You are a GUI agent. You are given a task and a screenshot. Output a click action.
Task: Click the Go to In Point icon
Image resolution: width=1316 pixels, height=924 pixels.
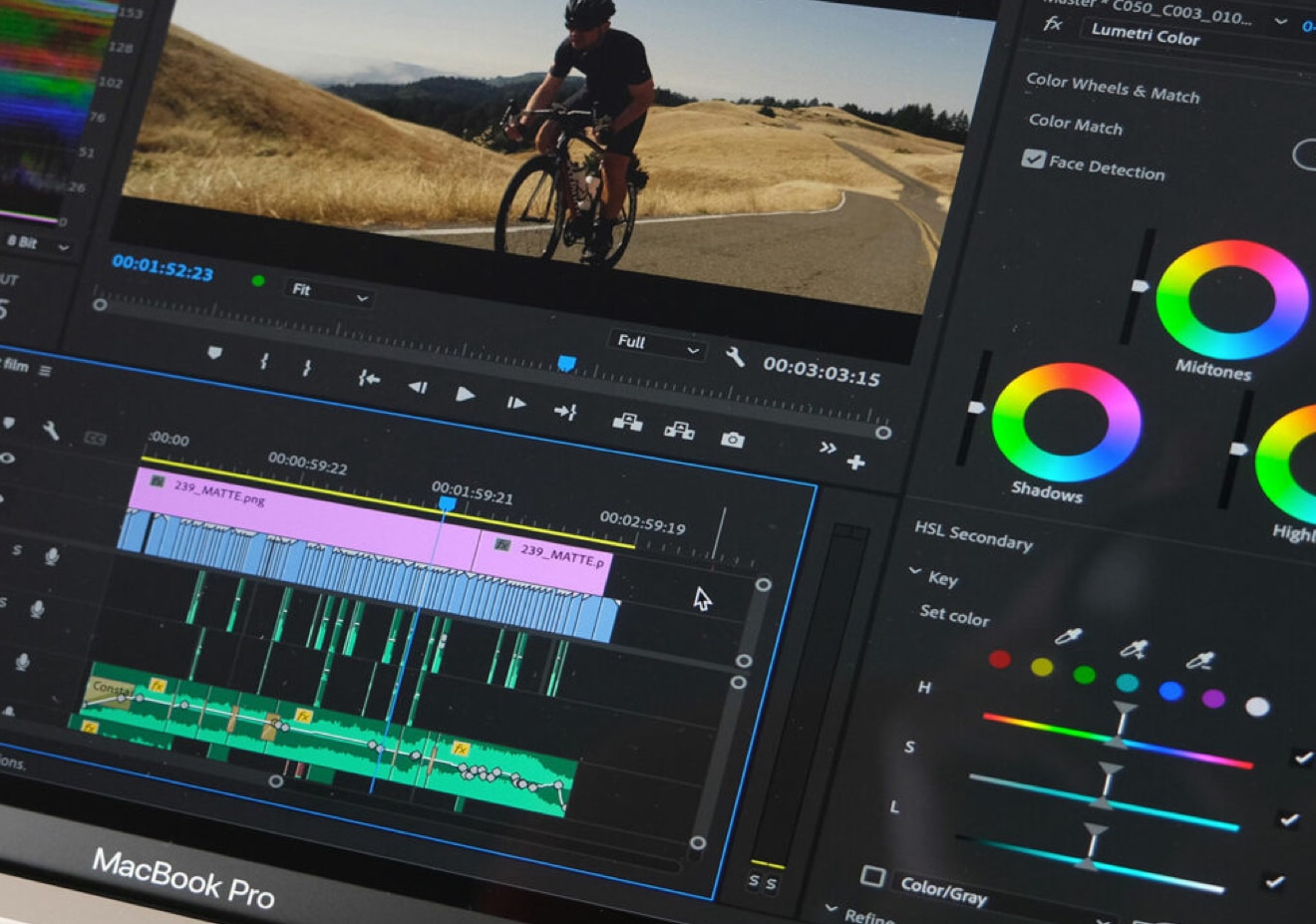tap(370, 377)
